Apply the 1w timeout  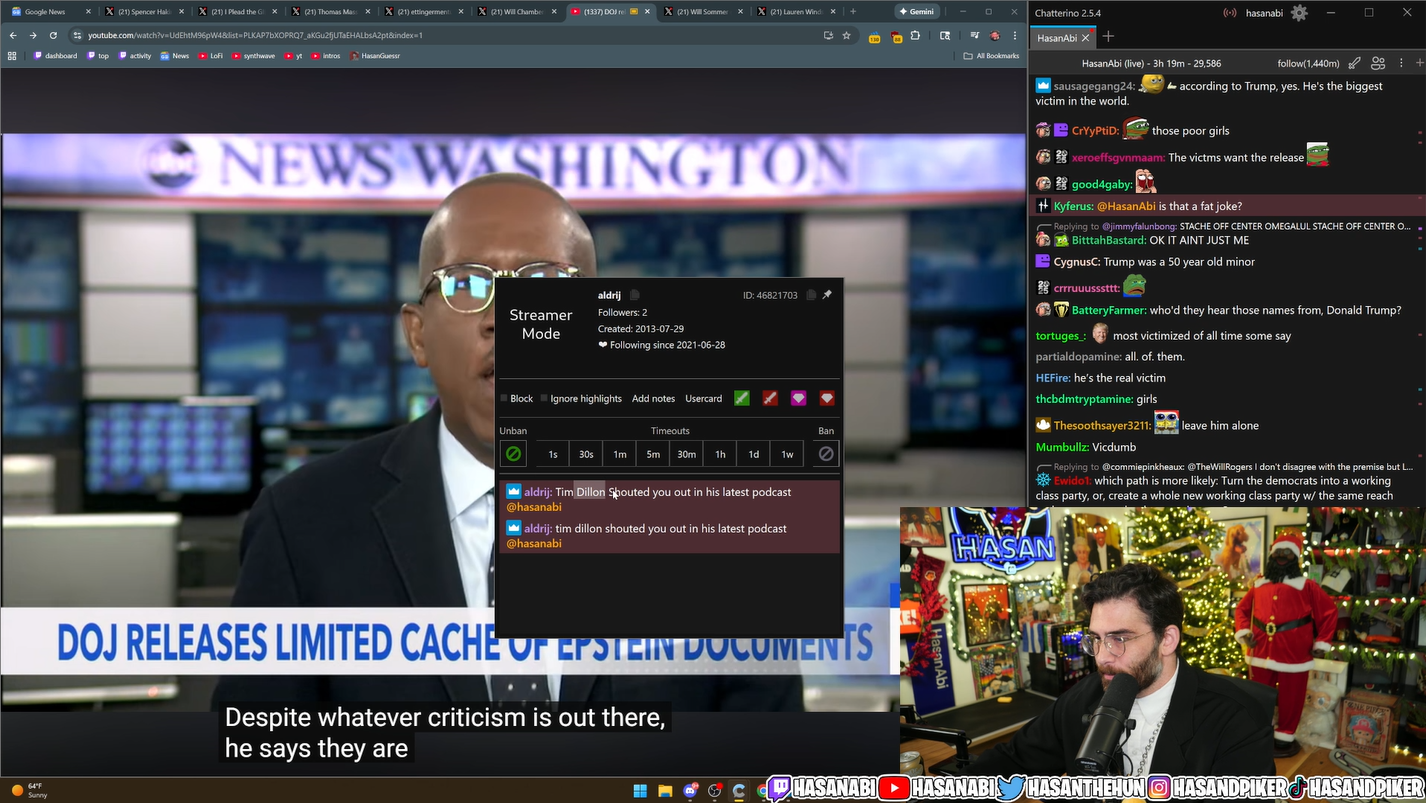click(787, 454)
